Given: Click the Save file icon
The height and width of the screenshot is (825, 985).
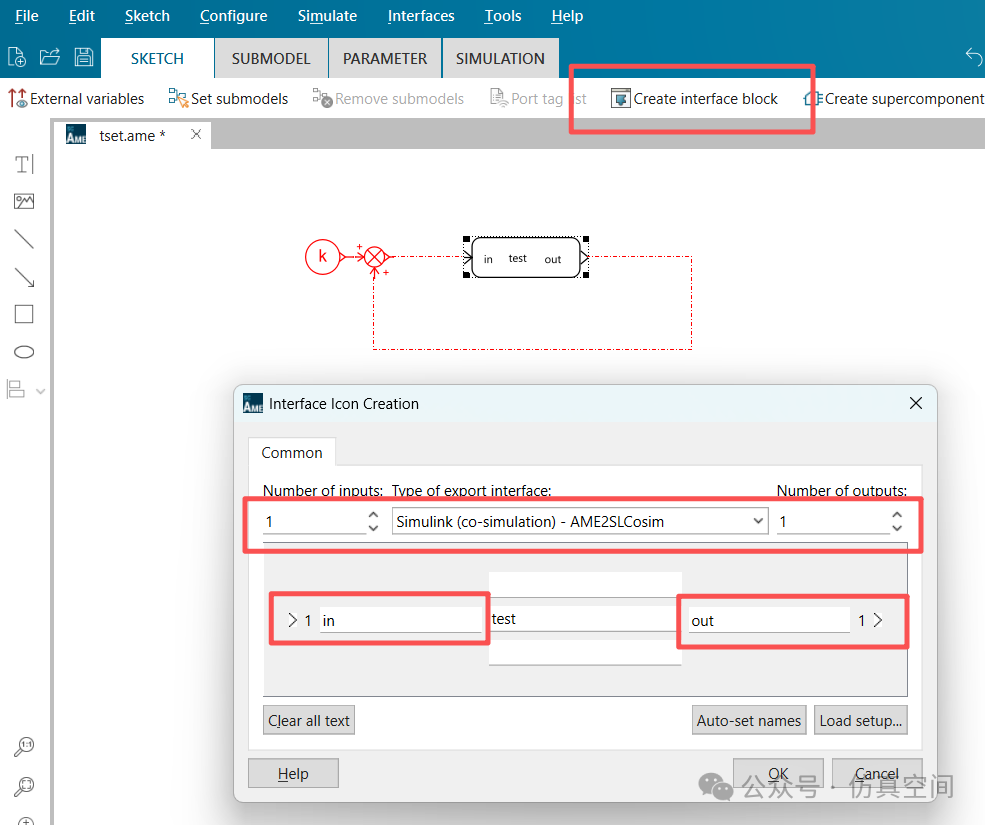Looking at the screenshot, I should (84, 58).
